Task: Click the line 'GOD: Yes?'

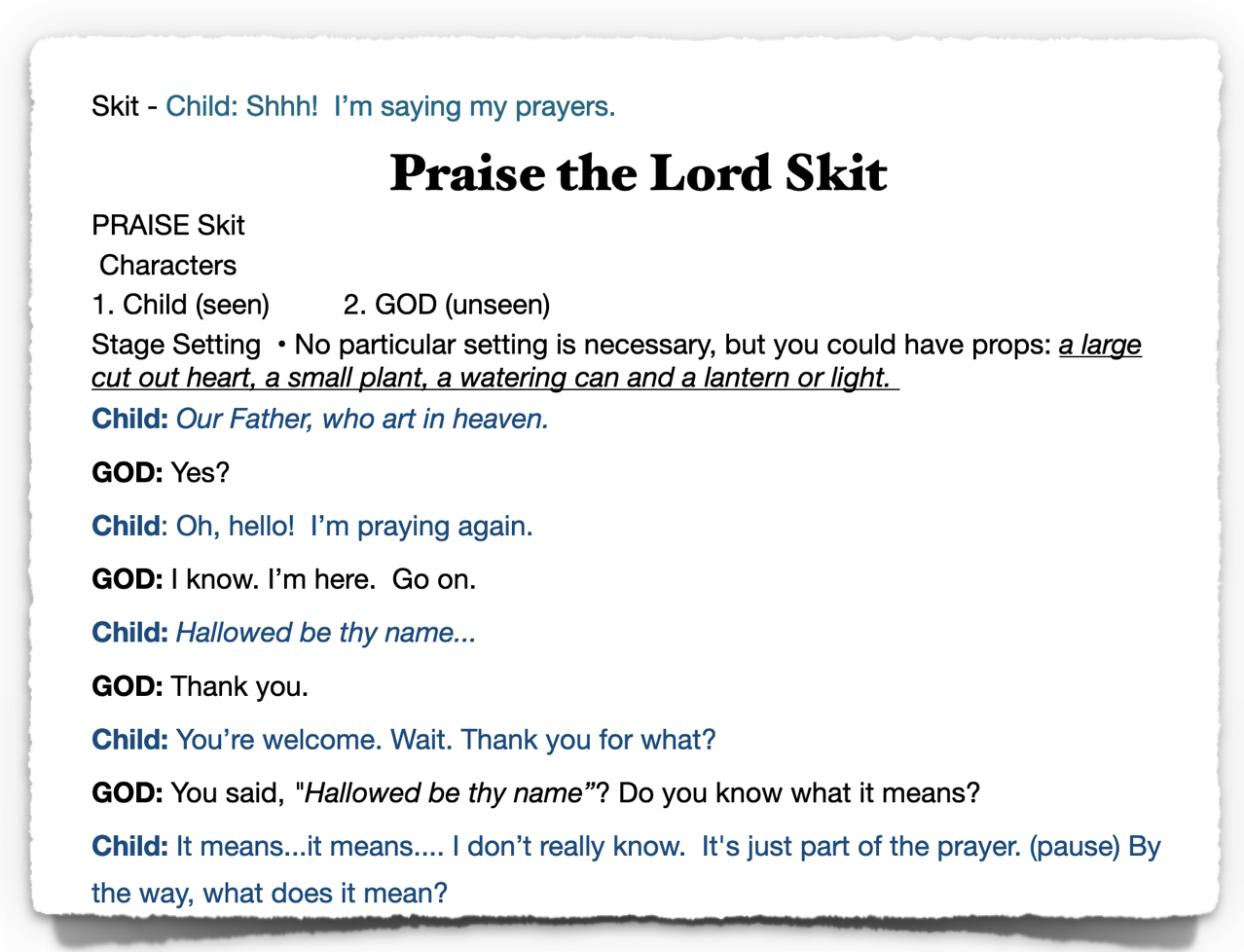Action: click(161, 472)
